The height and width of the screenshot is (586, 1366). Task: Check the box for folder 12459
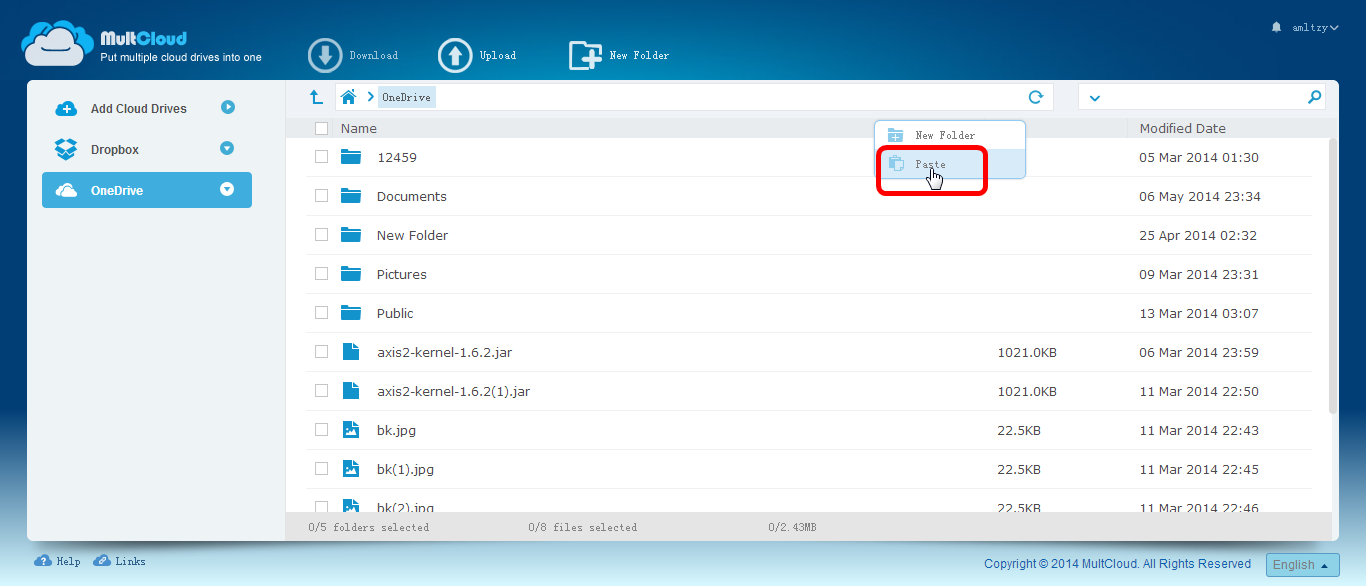coord(321,157)
